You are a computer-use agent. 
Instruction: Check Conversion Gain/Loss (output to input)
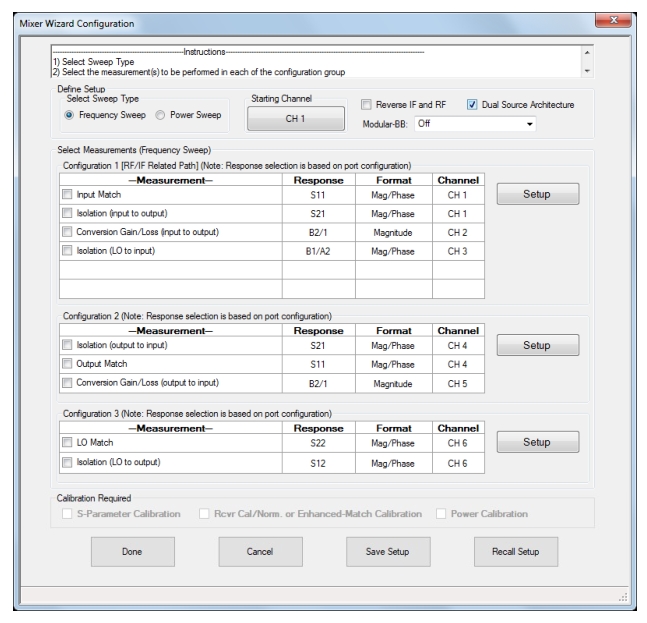[68, 382]
